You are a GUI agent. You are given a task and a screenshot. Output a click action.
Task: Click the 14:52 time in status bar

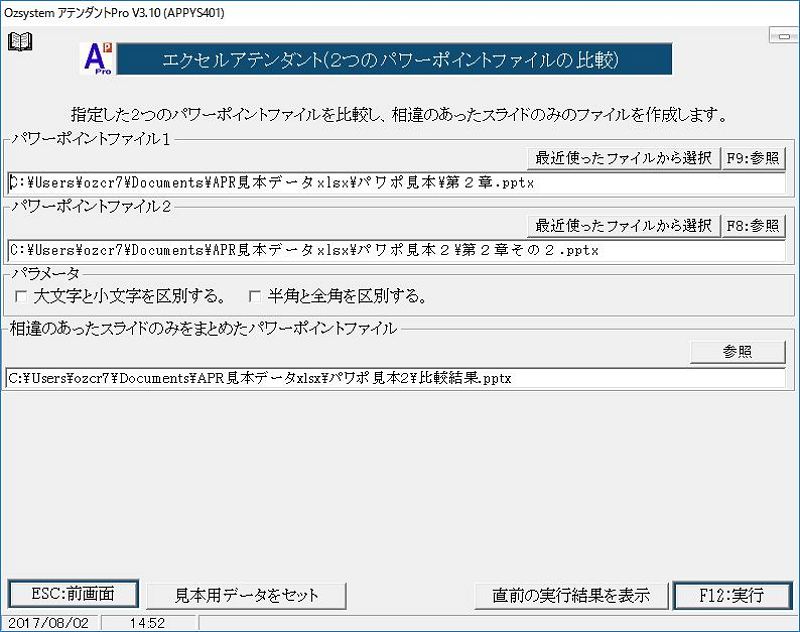(148, 623)
